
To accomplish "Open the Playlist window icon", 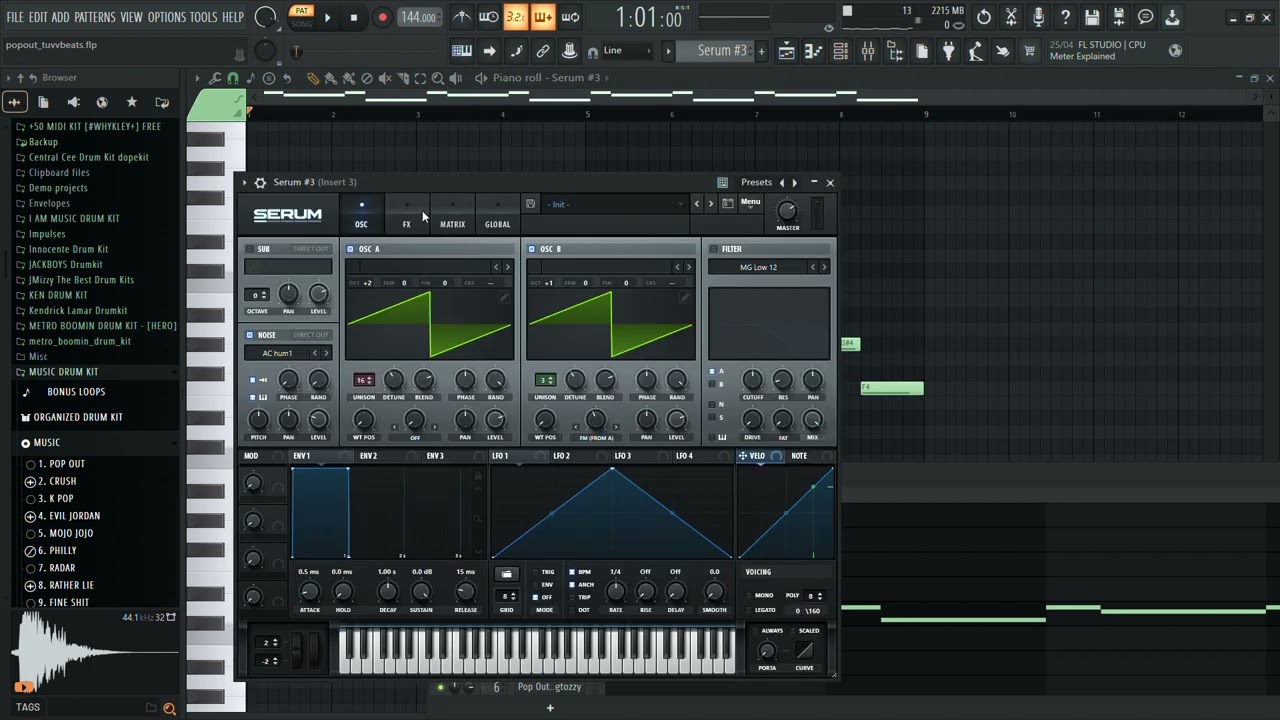I will [x=787, y=52].
